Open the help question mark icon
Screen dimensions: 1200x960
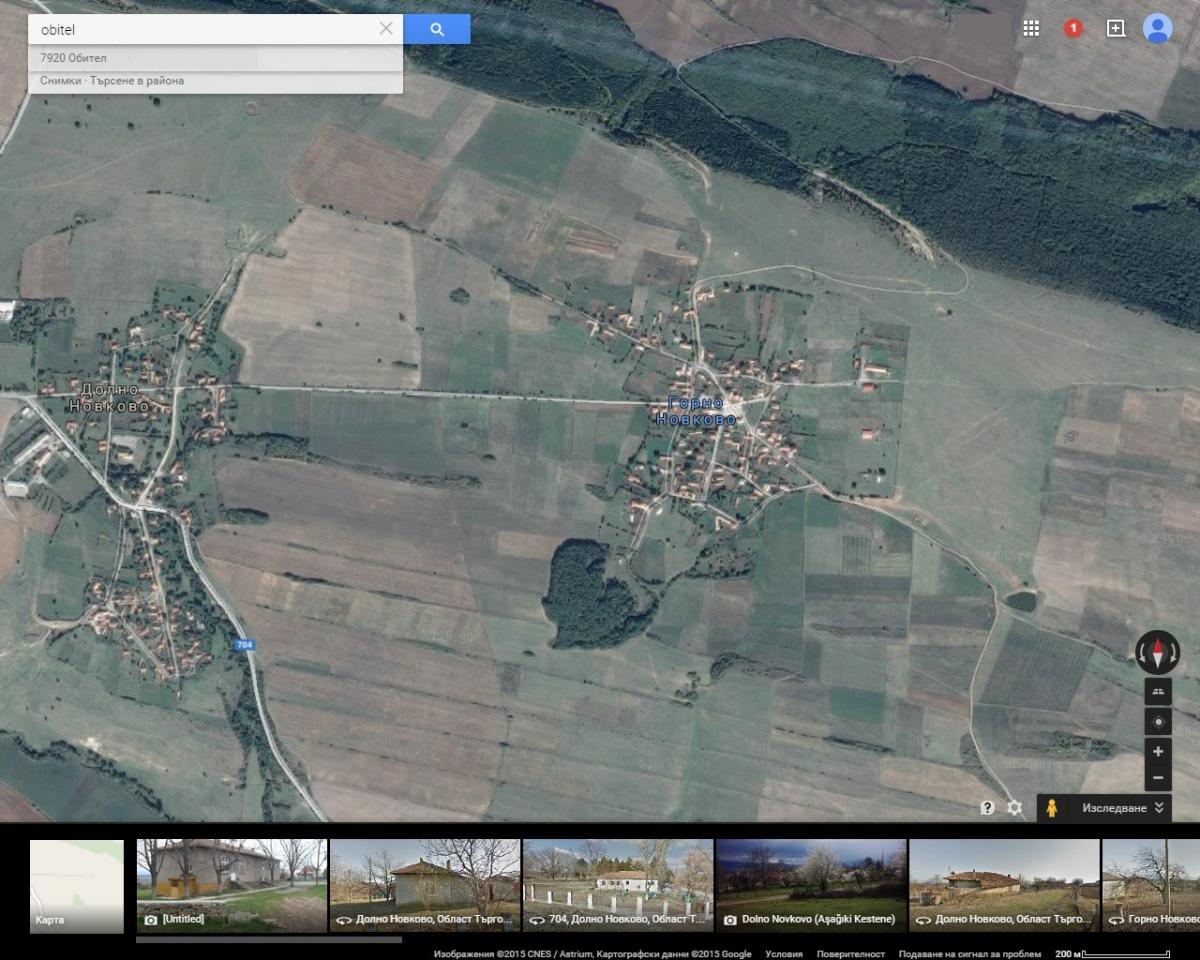pos(987,808)
